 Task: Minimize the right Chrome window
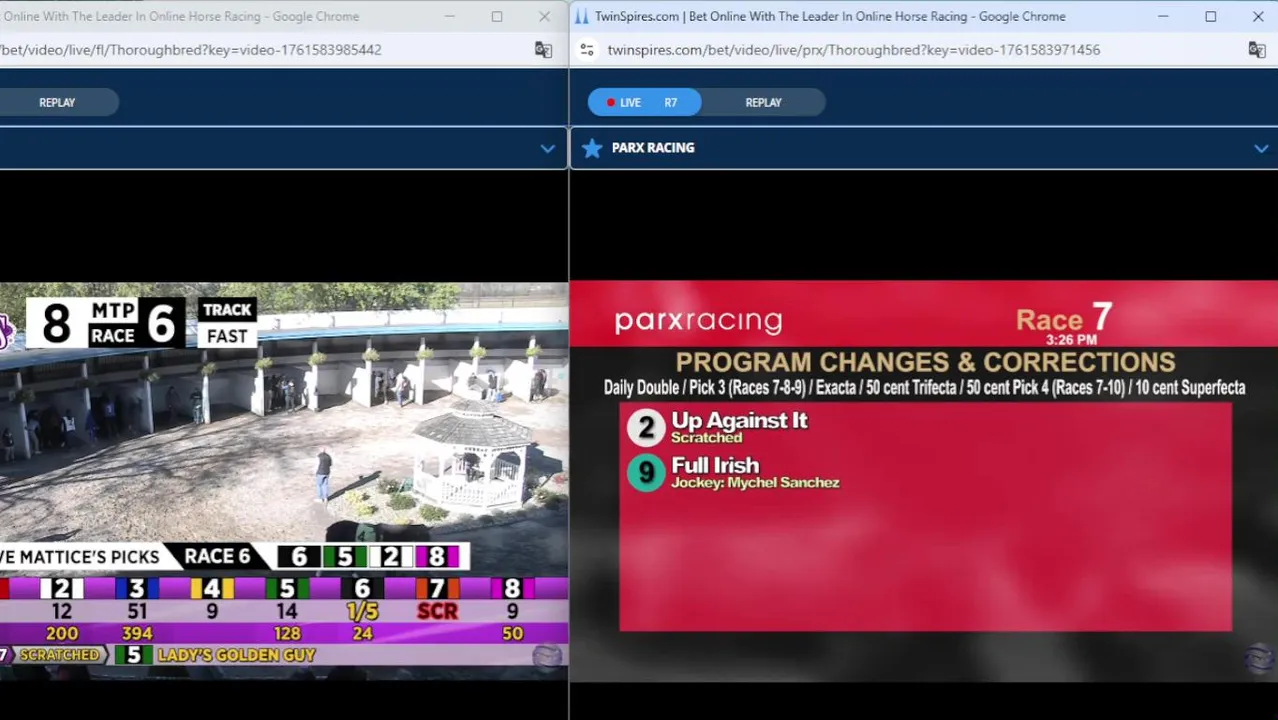pos(1163,16)
